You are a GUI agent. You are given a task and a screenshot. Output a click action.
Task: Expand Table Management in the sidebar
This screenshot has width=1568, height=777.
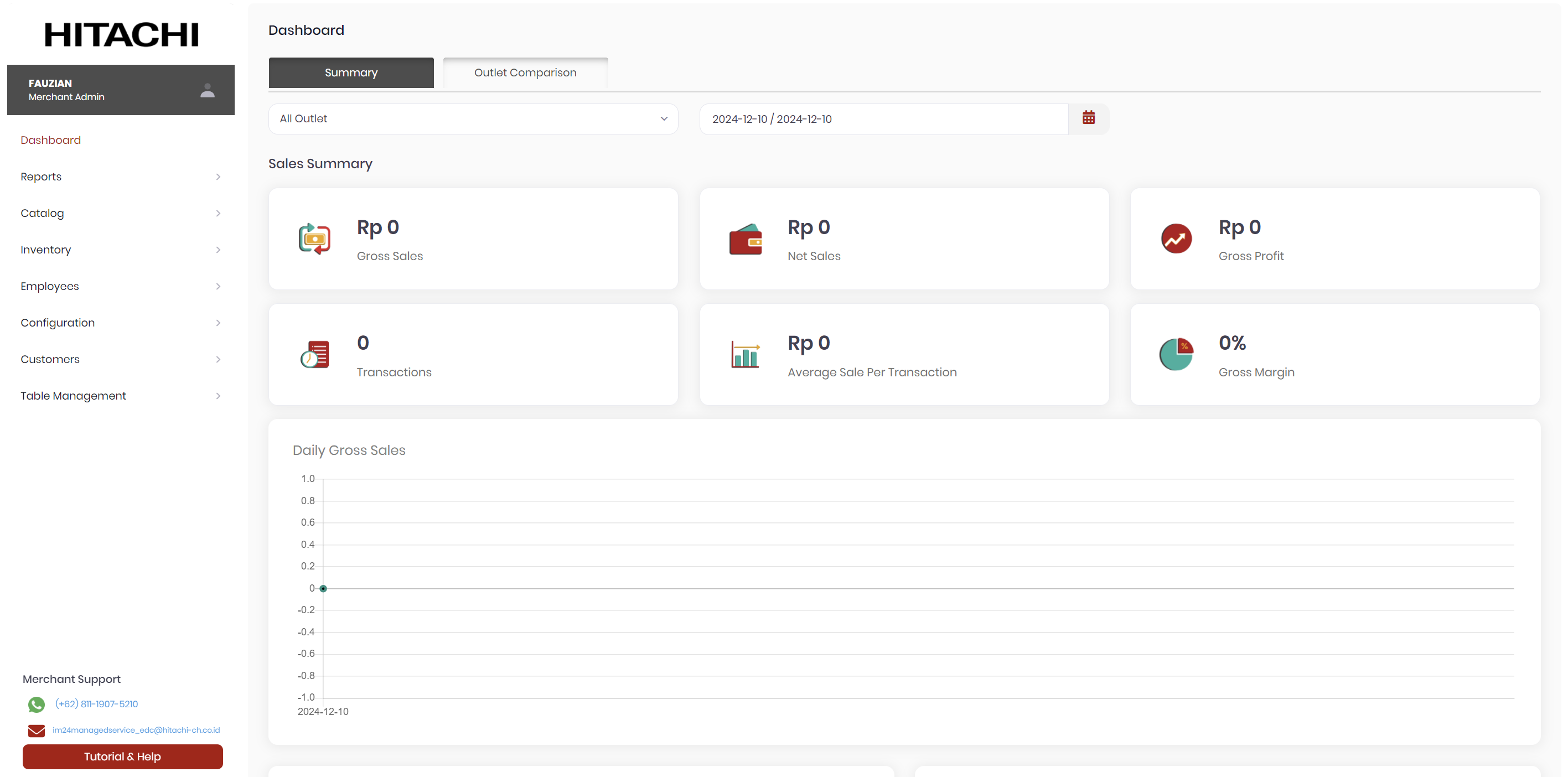click(x=121, y=396)
